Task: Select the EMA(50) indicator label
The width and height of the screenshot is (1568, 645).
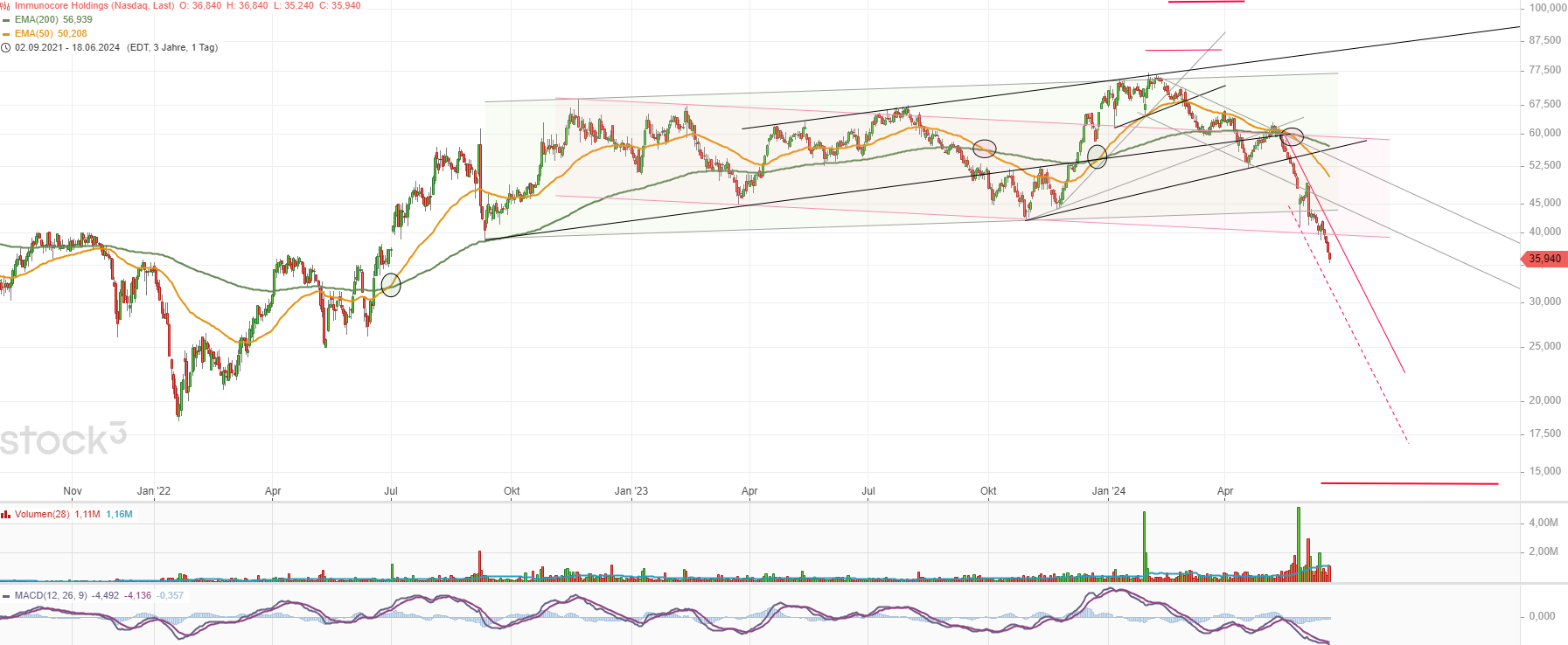Action: (34, 33)
